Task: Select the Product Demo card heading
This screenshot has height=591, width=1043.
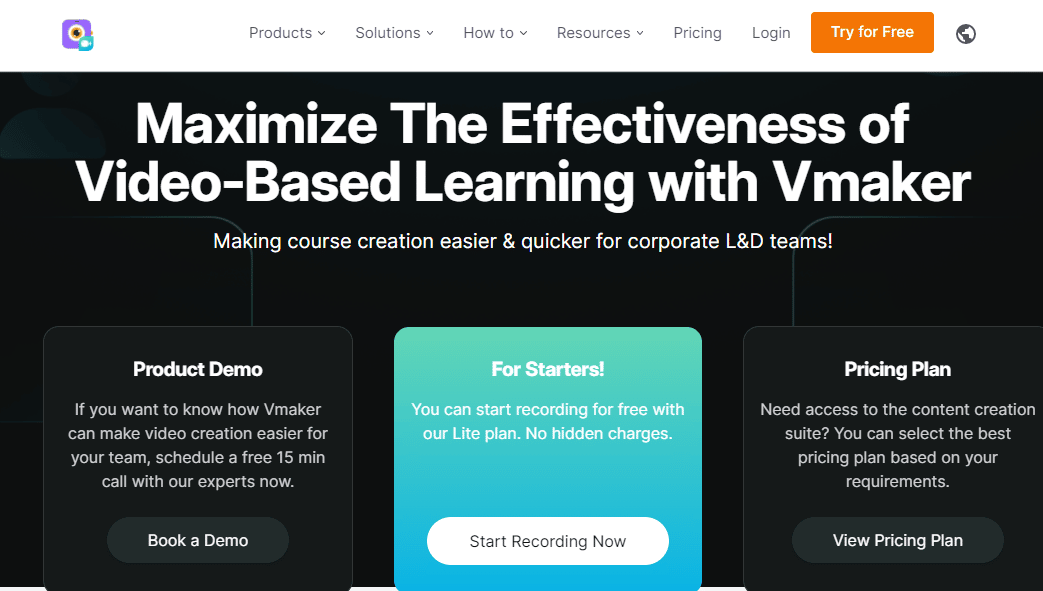Action: click(198, 369)
